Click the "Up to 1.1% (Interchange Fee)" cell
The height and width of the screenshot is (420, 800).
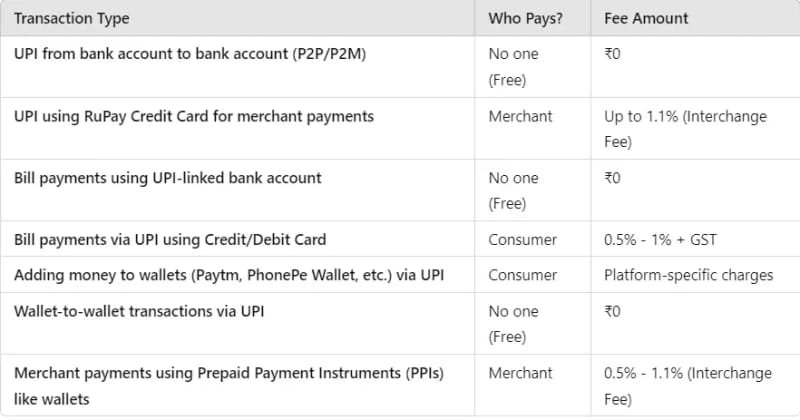[685, 129]
